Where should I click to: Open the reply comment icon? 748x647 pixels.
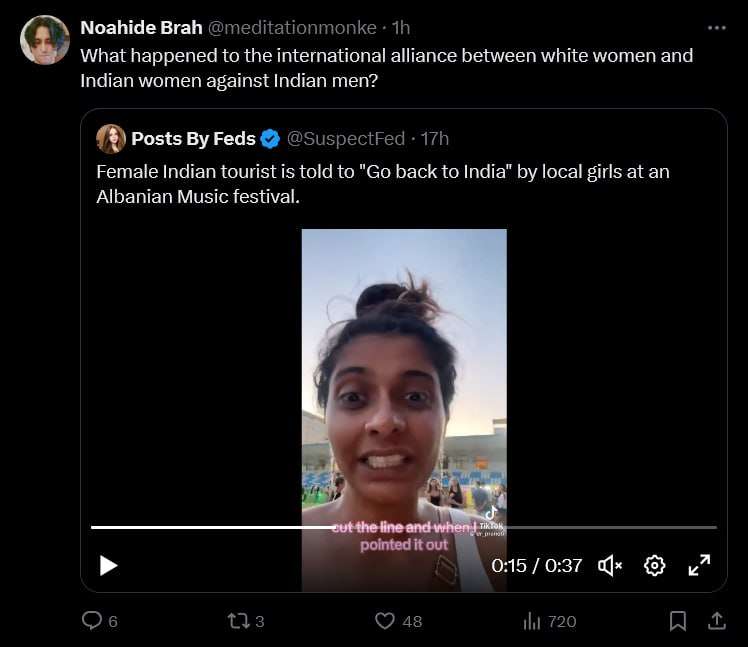(x=92, y=621)
